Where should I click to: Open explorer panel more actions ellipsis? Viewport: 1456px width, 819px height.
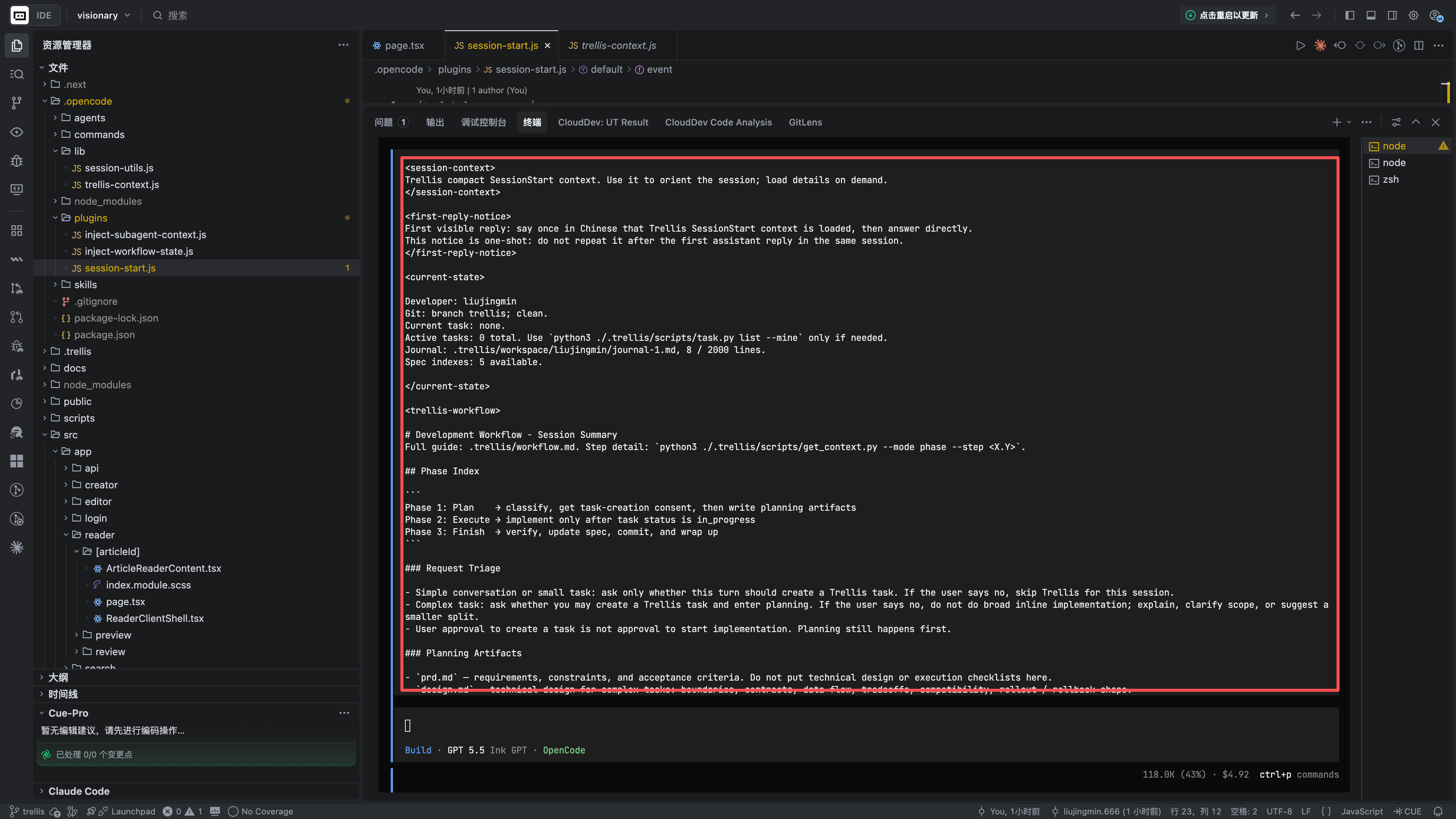[x=343, y=45]
